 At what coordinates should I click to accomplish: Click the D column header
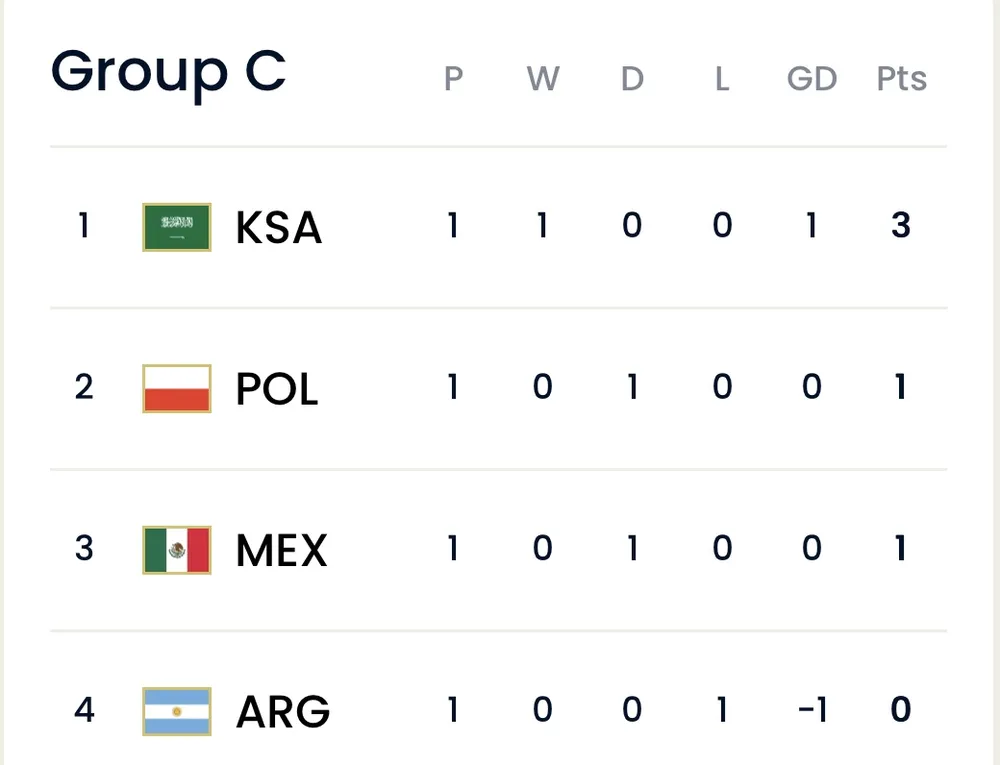click(x=632, y=79)
